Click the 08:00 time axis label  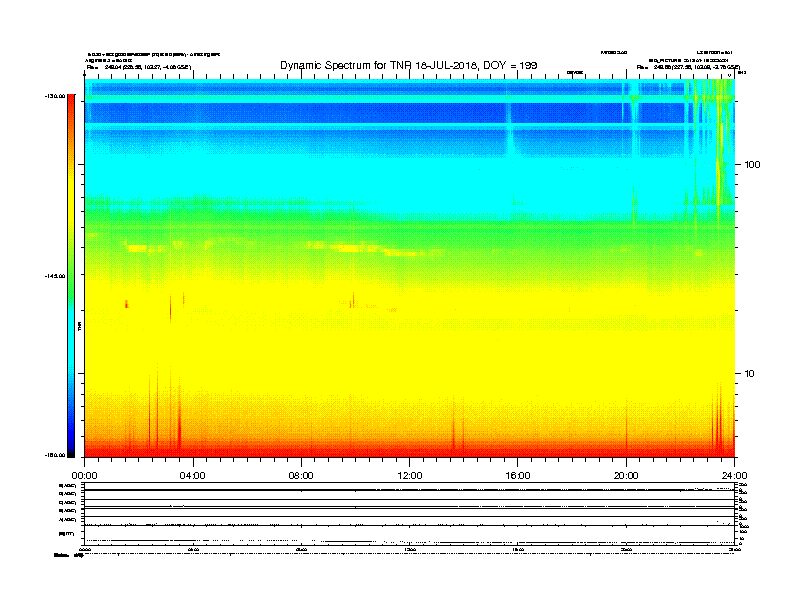pyautogui.click(x=301, y=476)
